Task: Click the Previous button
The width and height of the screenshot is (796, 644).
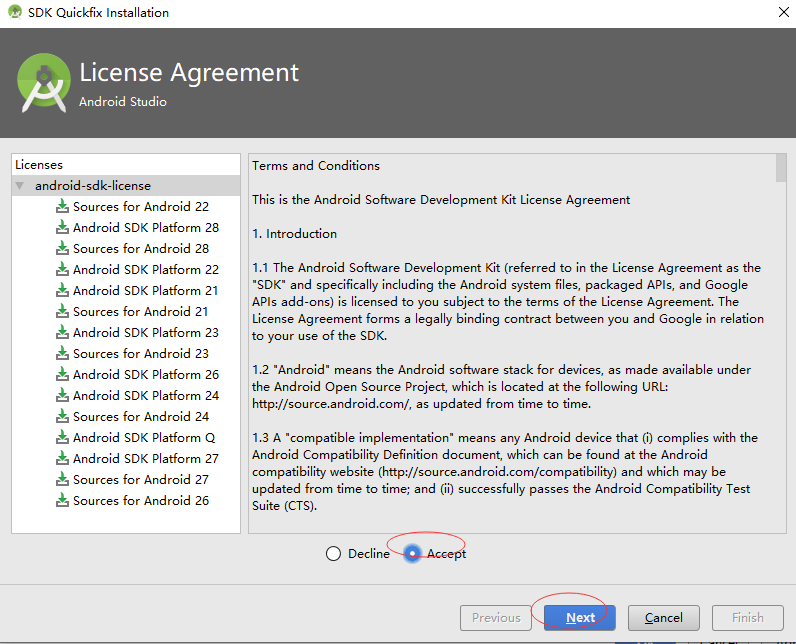Action: 496,618
